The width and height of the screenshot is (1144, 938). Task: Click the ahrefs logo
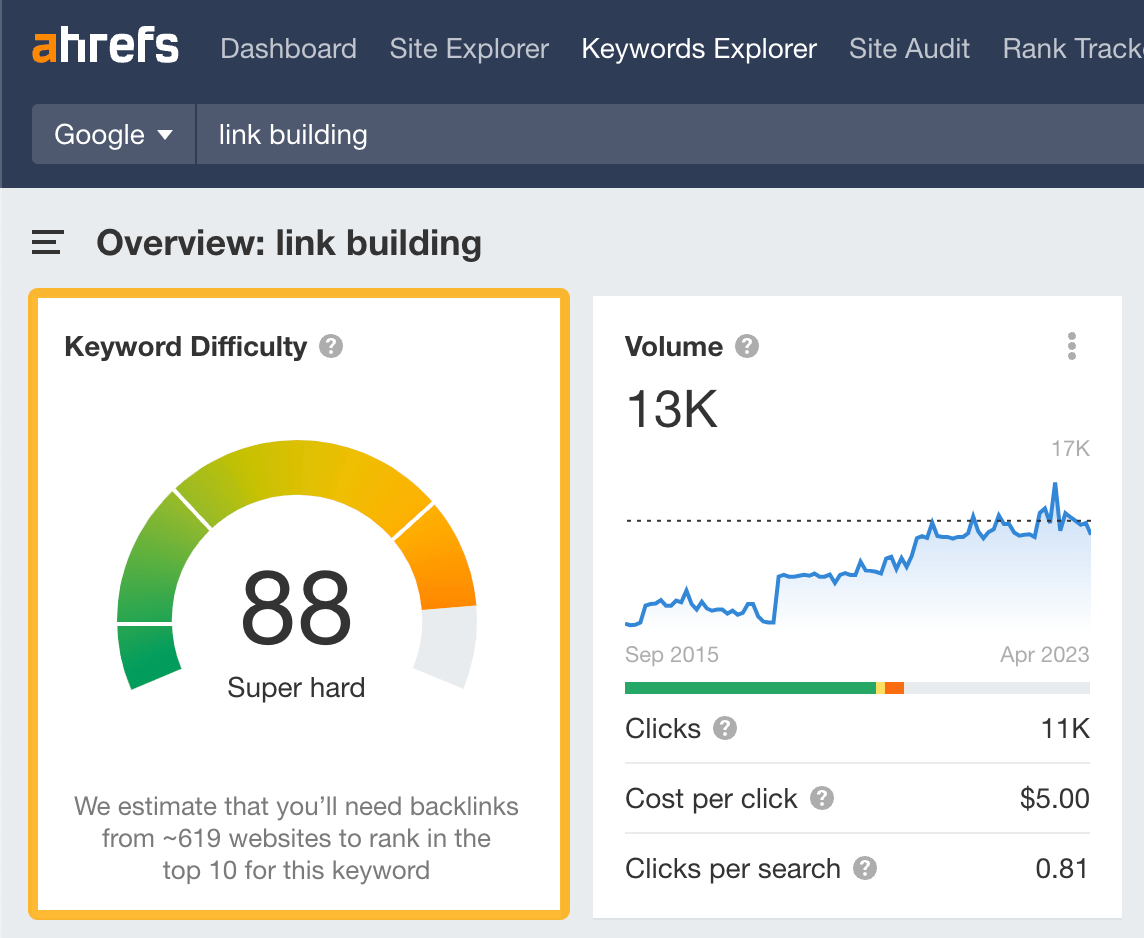tap(106, 46)
